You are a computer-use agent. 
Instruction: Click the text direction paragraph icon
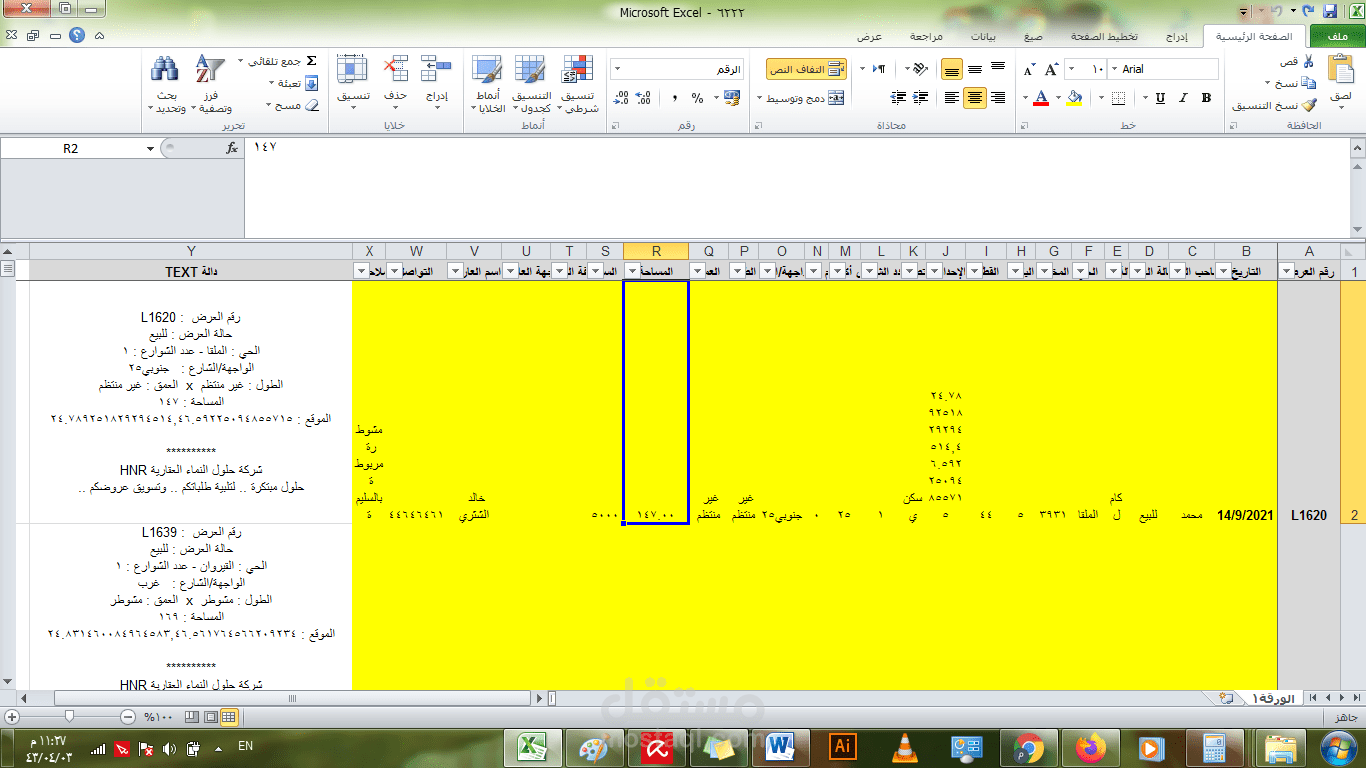[879, 69]
